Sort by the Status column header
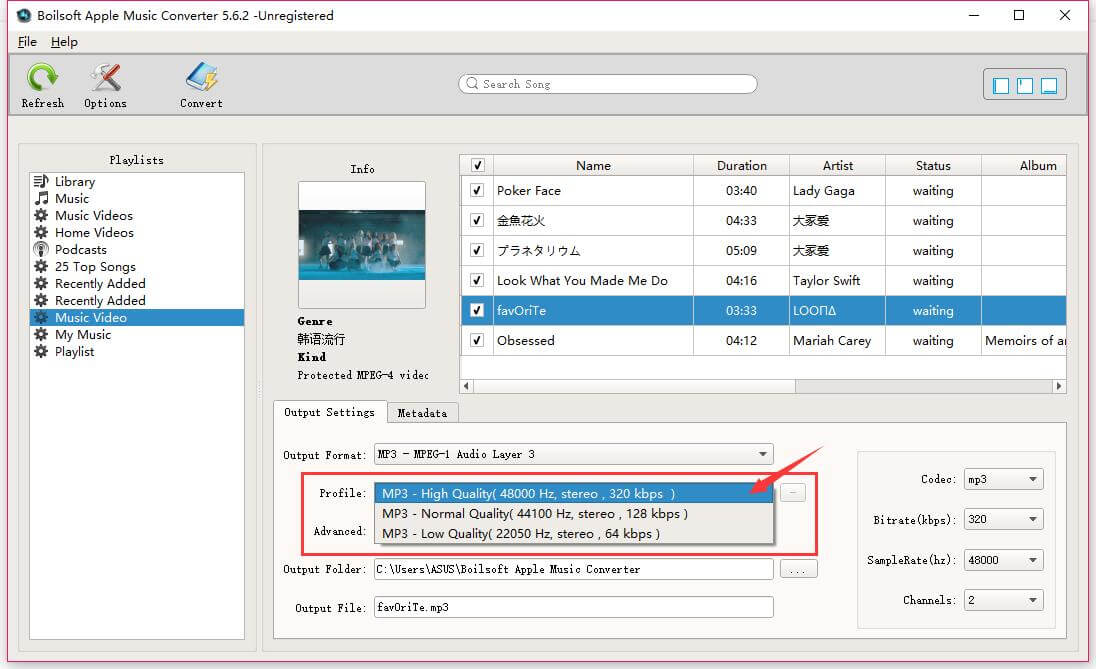 [x=933, y=165]
